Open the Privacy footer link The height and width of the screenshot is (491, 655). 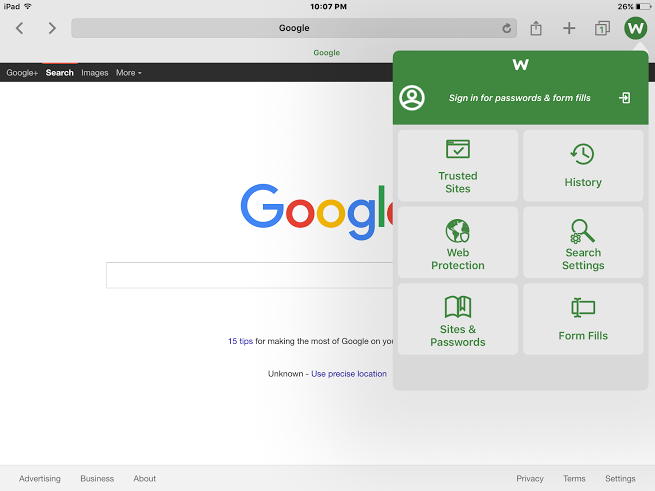coord(530,478)
